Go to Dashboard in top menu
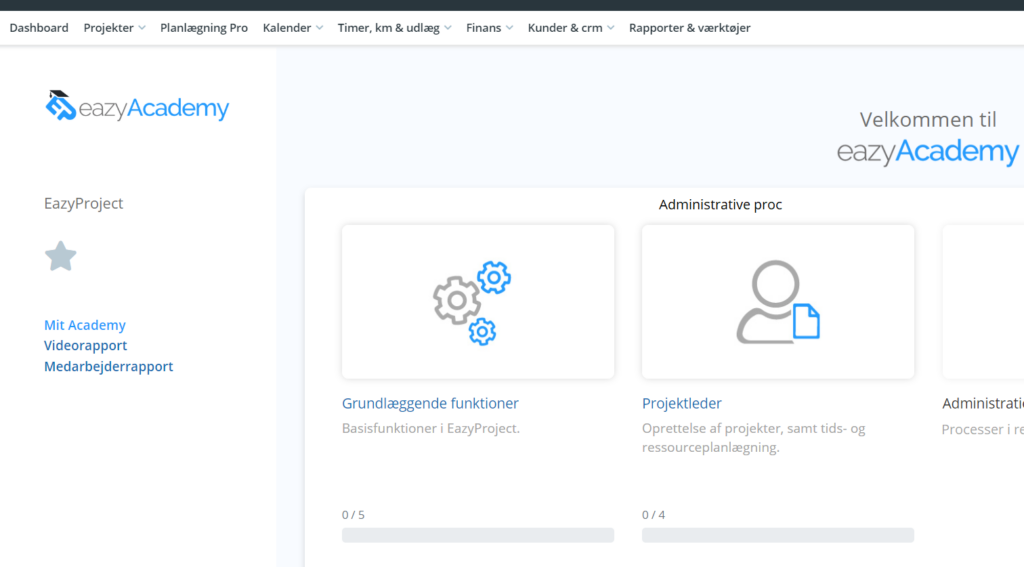 point(39,27)
